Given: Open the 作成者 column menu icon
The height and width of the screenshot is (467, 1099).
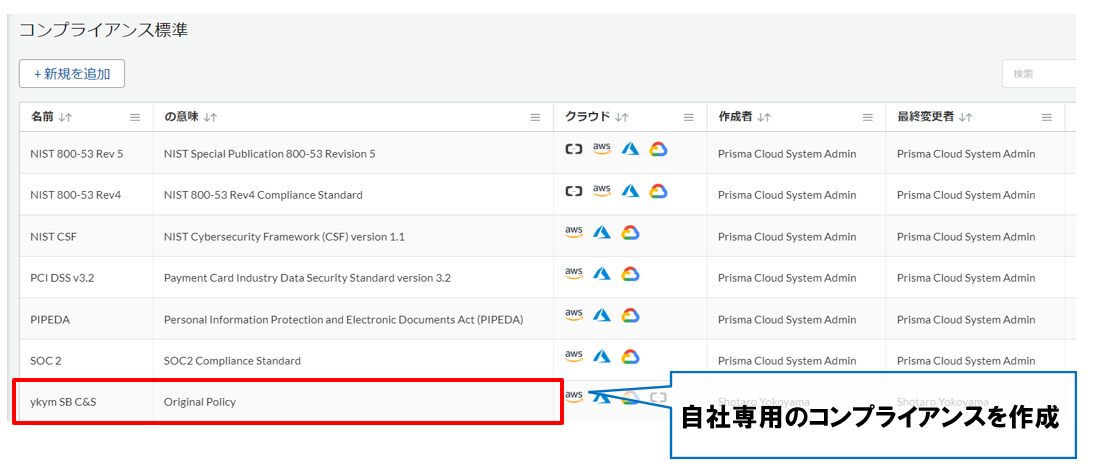Looking at the screenshot, I should click(868, 118).
